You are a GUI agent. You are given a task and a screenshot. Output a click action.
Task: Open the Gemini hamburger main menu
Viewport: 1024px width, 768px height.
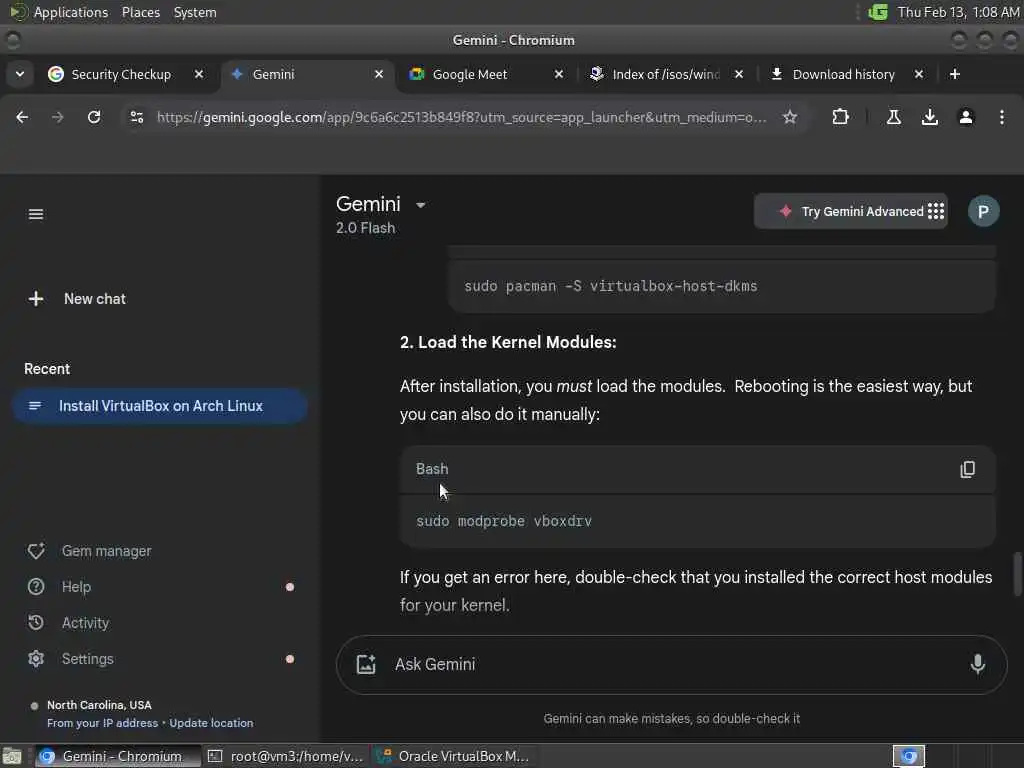coord(36,214)
